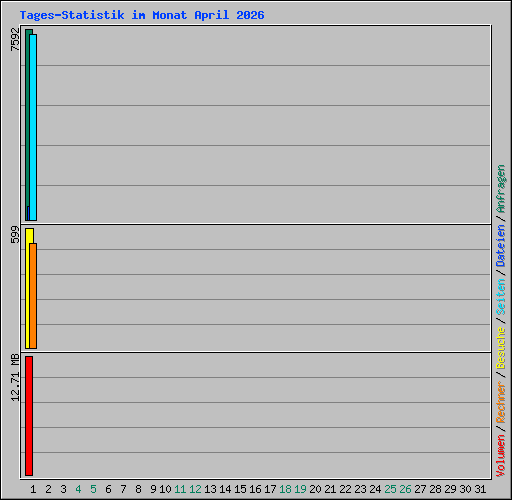Click day '6' on the x-axis

coord(108,489)
